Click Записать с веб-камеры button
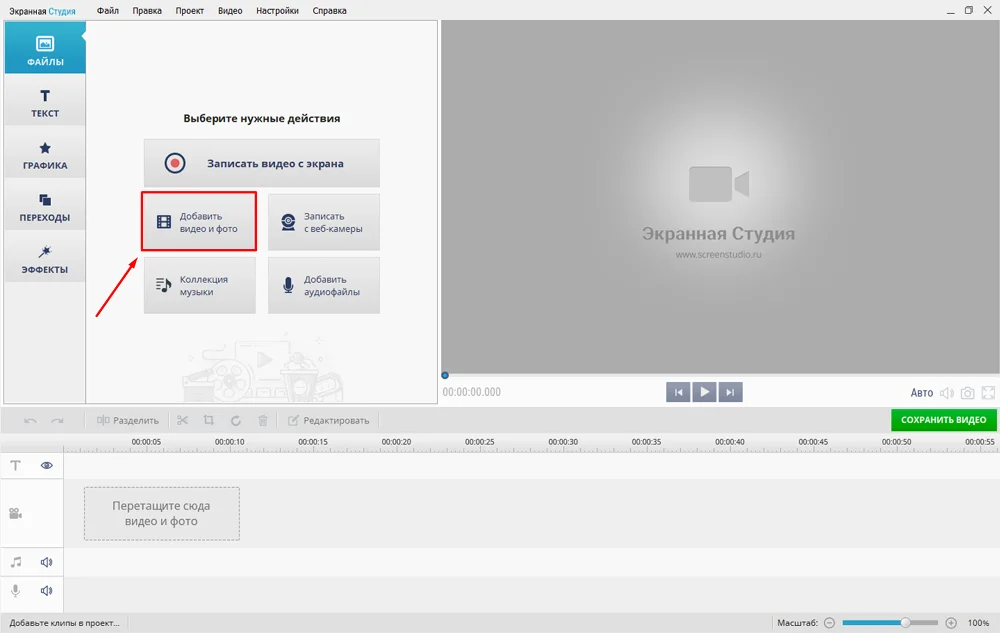The image size is (1000, 633). [323, 222]
